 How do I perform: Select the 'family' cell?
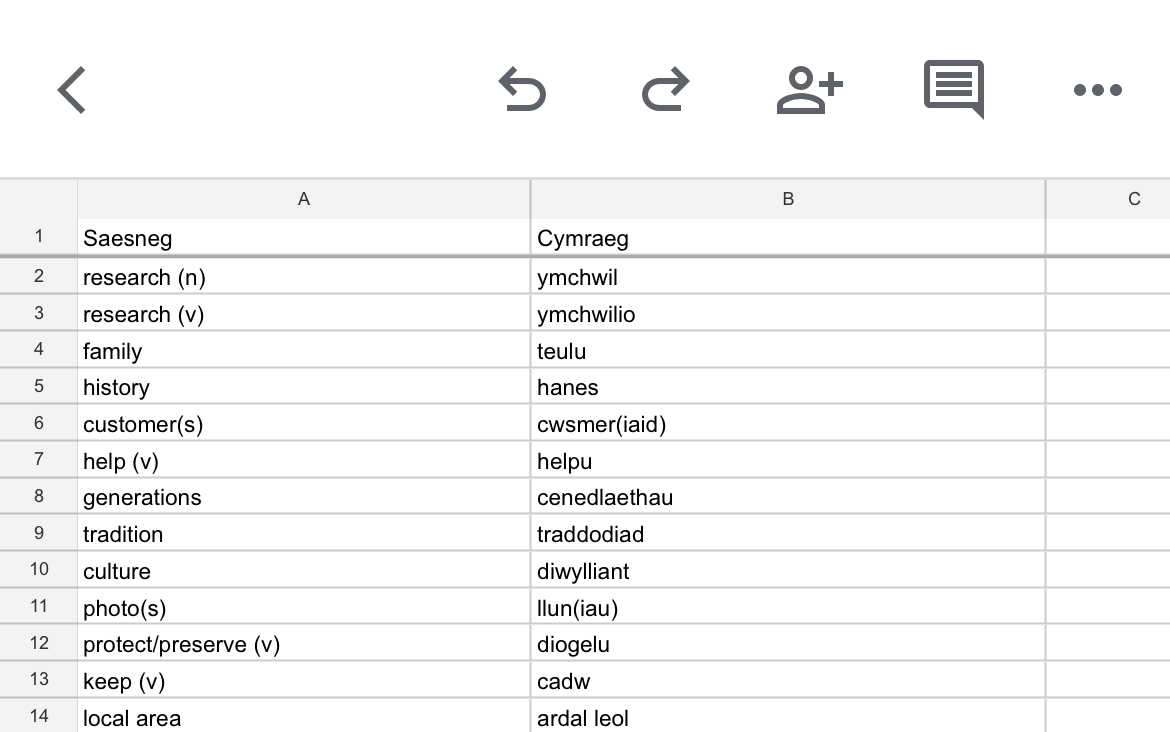[x=304, y=349]
